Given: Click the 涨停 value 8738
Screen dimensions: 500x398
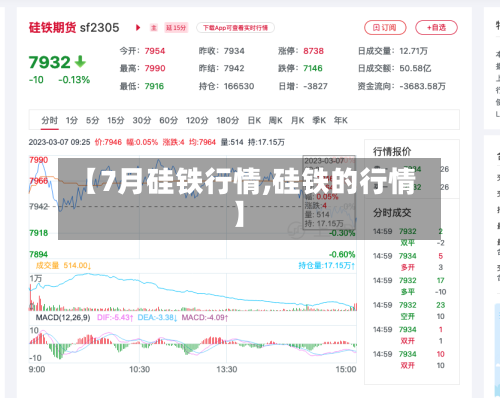Looking at the screenshot, I should point(313,51).
